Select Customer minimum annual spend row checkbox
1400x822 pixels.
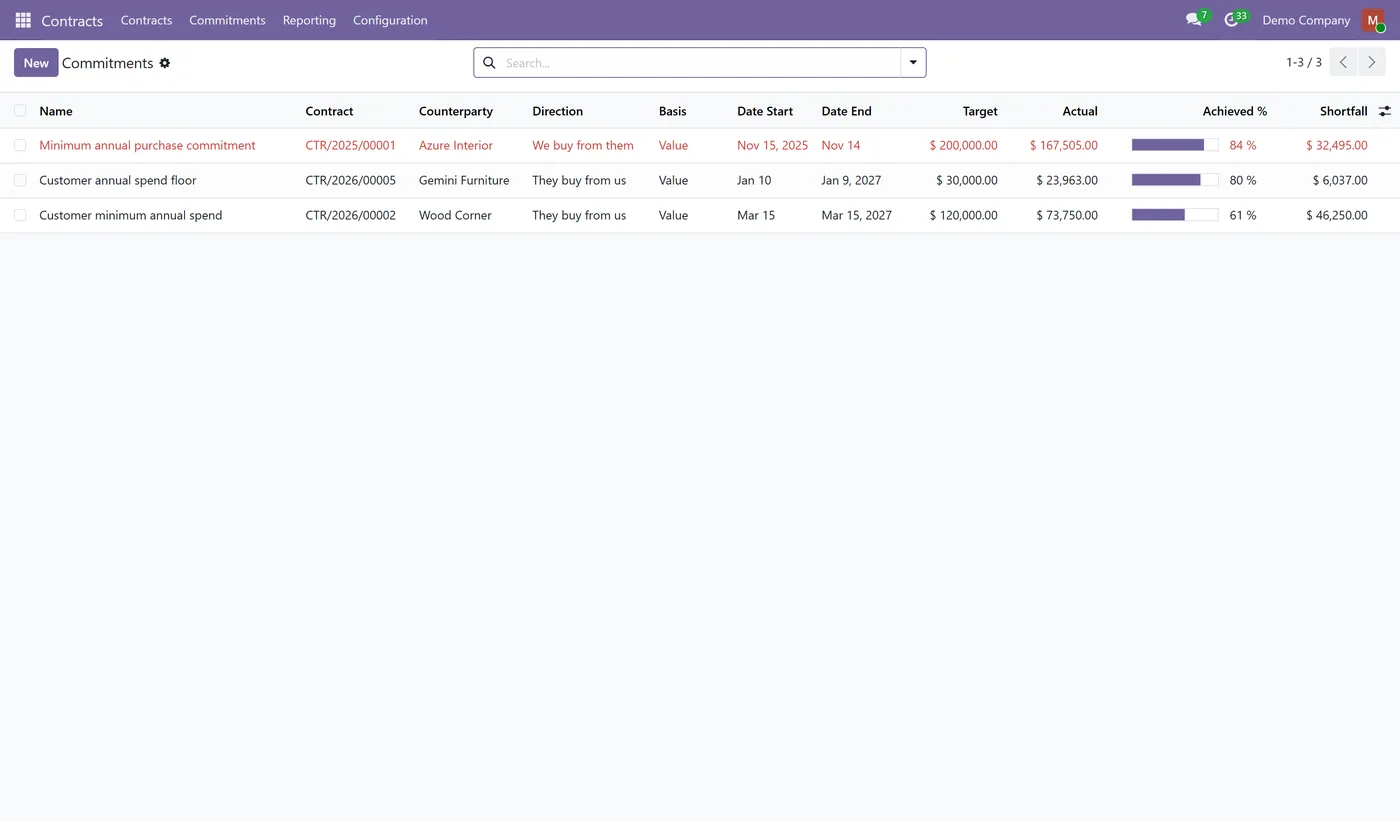20,215
